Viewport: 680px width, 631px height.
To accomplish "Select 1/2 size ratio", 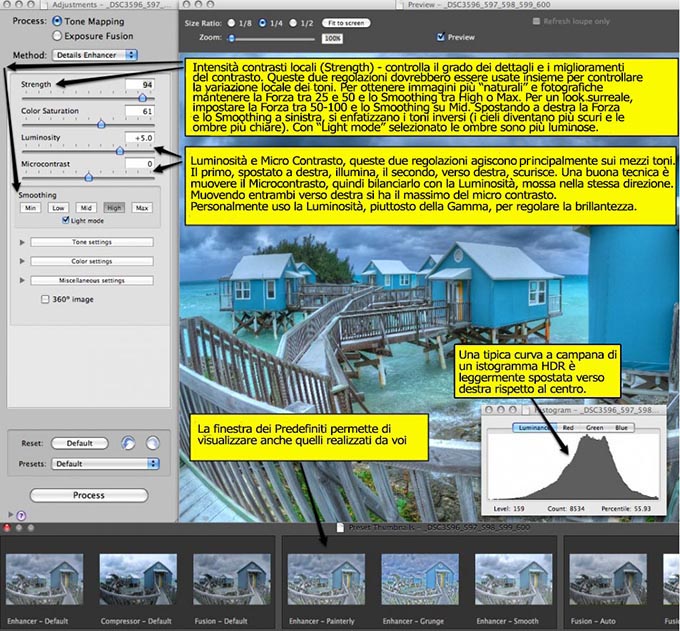I will 293,23.
